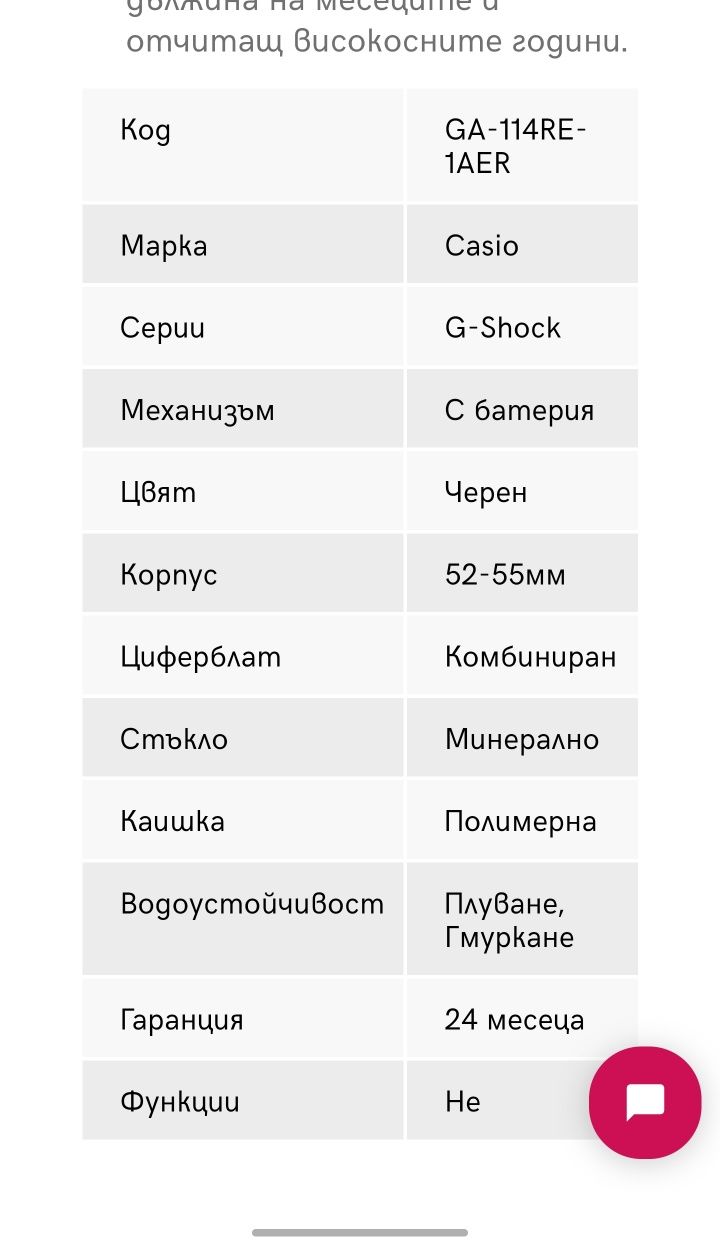Select the Комбиниран dial value
Image resolution: width=720 pixels, height=1247 pixels.
coord(531,657)
